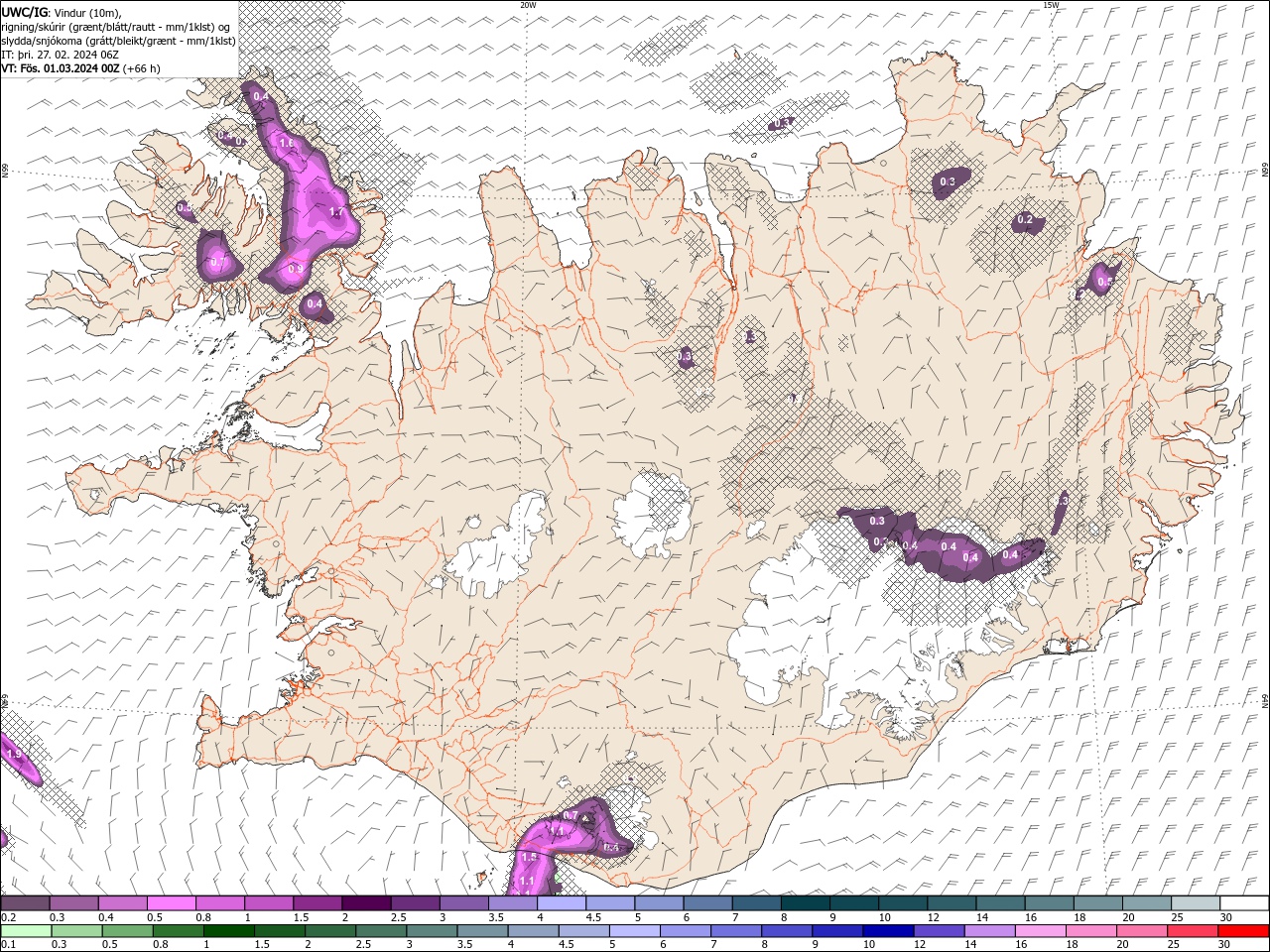Click the '0.2' value on the northeast map area
The width and height of the screenshot is (1270, 952).
click(1025, 220)
